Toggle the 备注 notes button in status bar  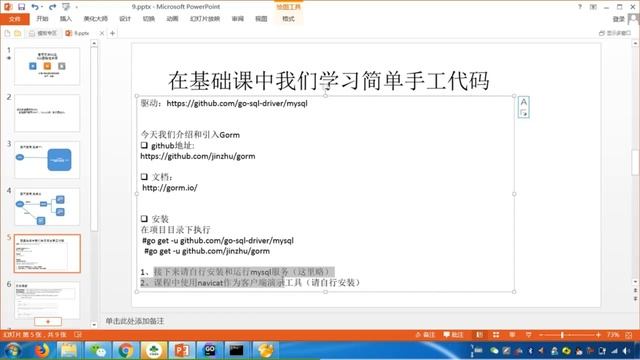[x=425, y=335]
